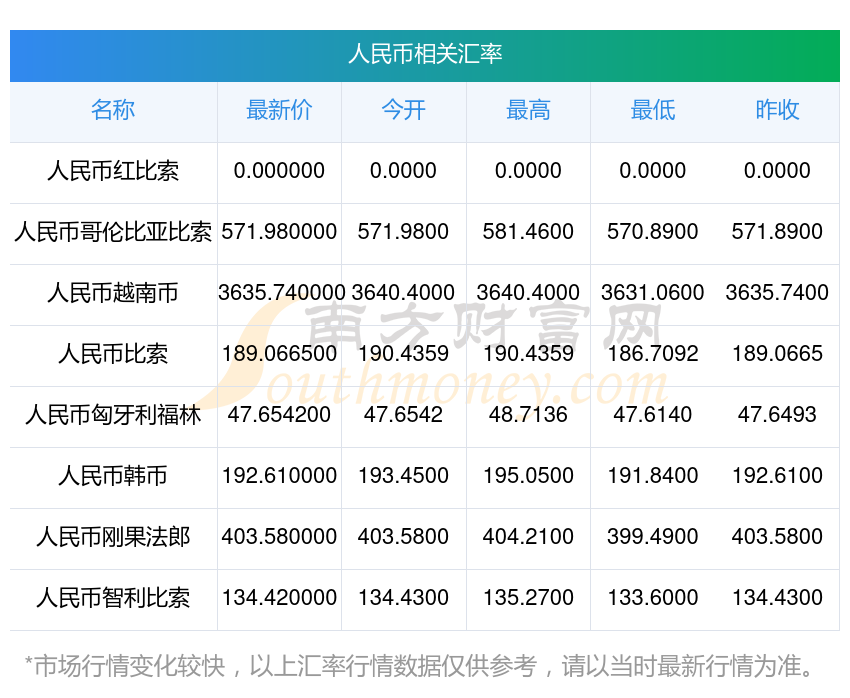Screen dimensions: 850x698
Task: Click highest value 581.4600
Action: pyautogui.click(x=528, y=232)
